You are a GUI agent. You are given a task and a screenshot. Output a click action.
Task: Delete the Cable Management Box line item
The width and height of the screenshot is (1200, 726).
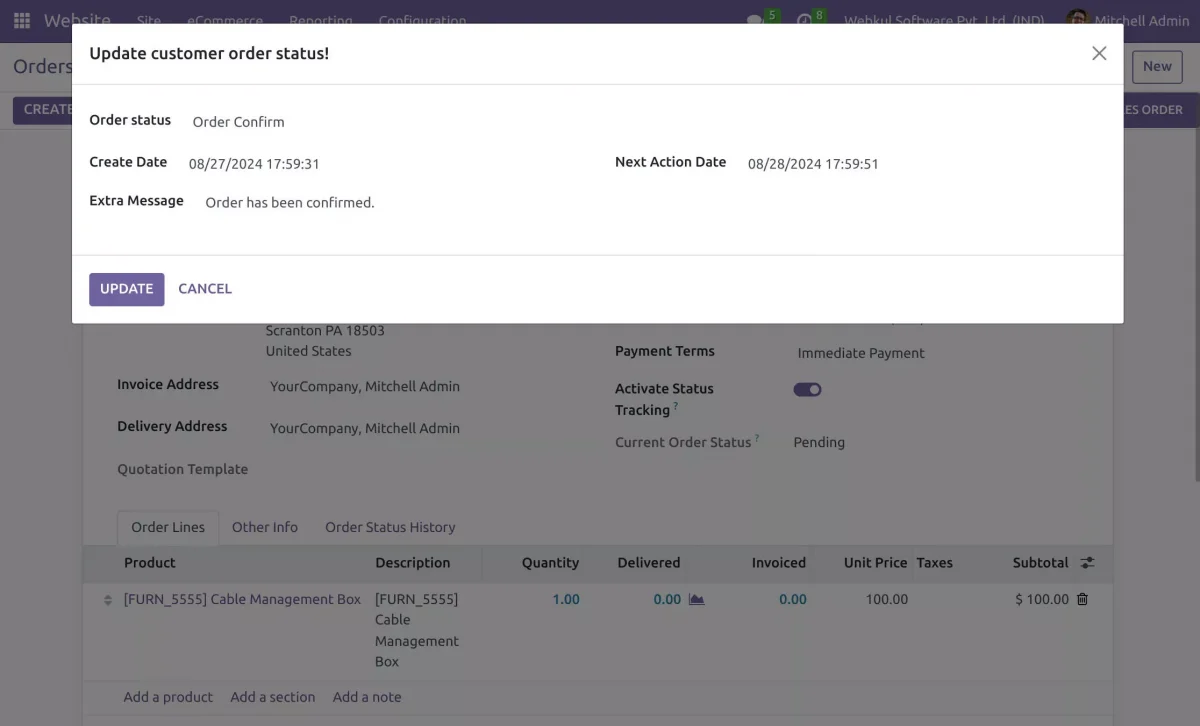click(x=1083, y=598)
